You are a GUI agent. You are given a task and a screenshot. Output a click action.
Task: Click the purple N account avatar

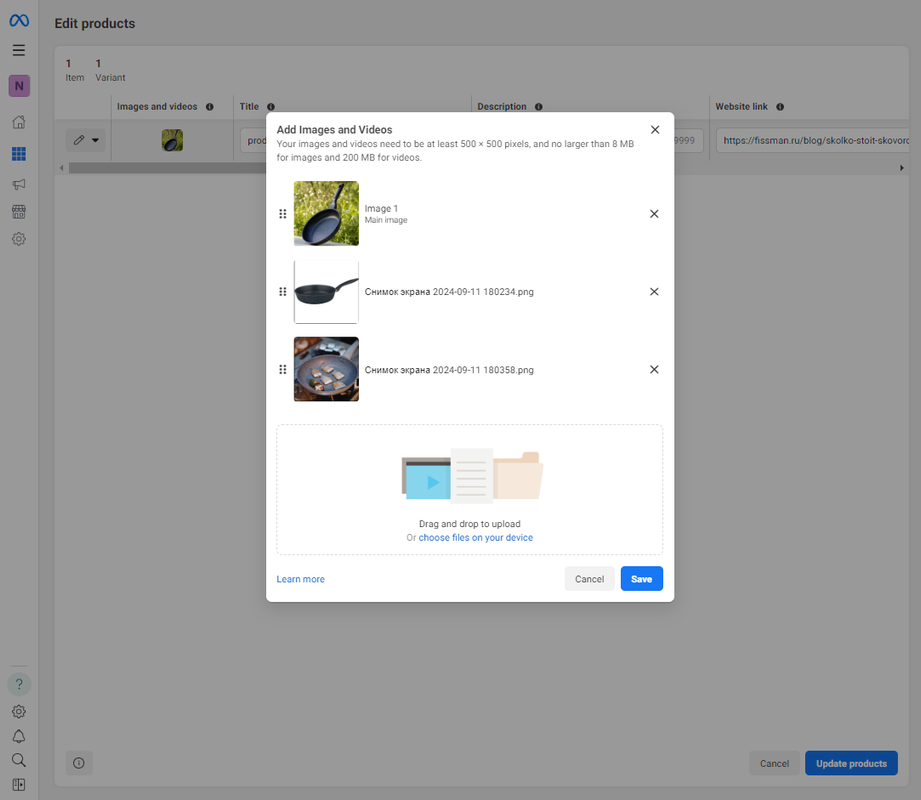[x=19, y=86]
